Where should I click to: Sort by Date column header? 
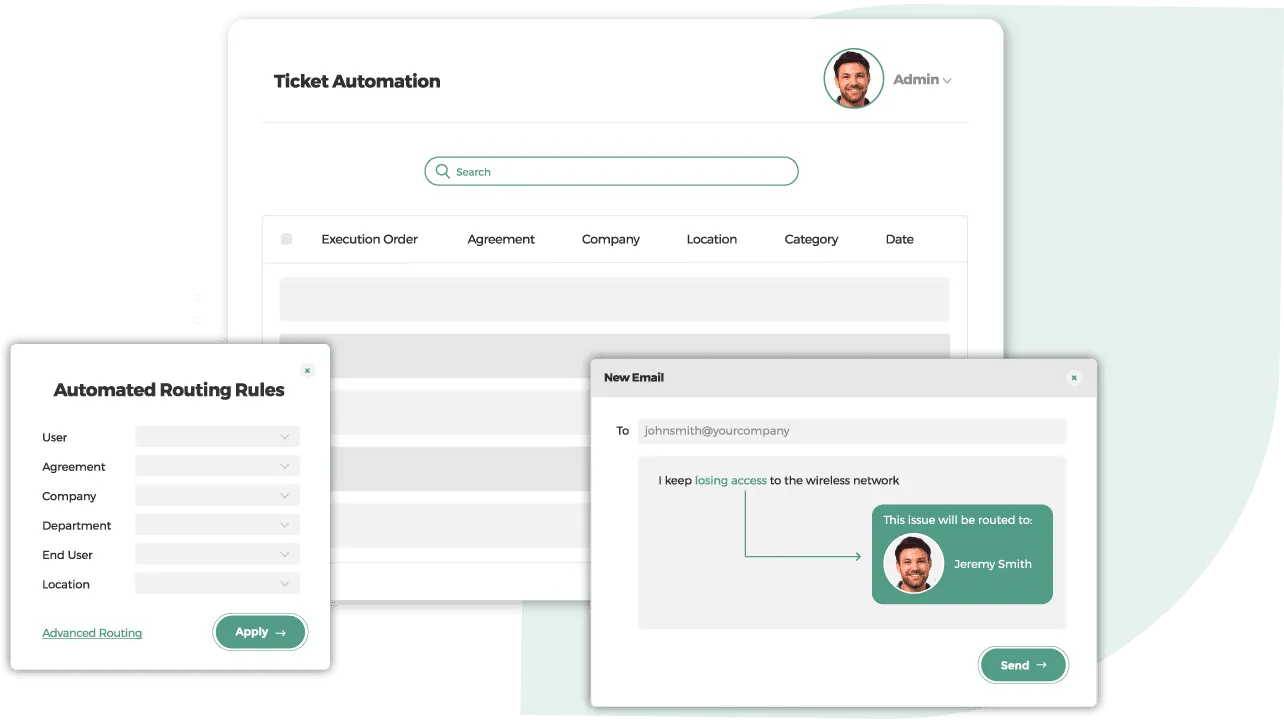(900, 239)
